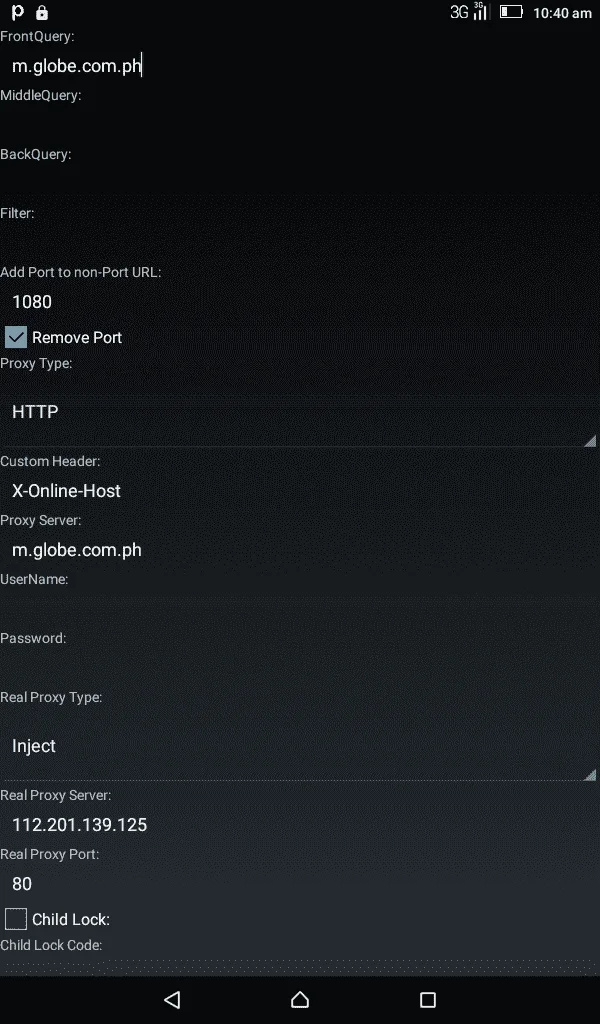Tap the empty Password input field
The image size is (600, 1024).
tap(300, 667)
